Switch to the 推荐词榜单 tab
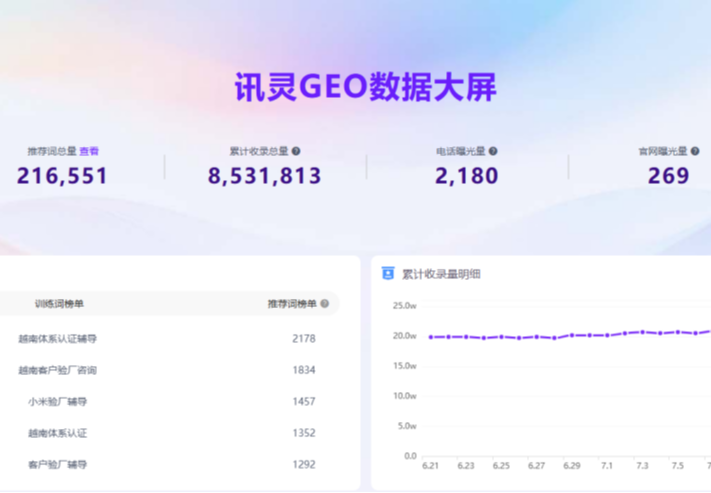711x493 pixels. pyautogui.click(x=292, y=303)
